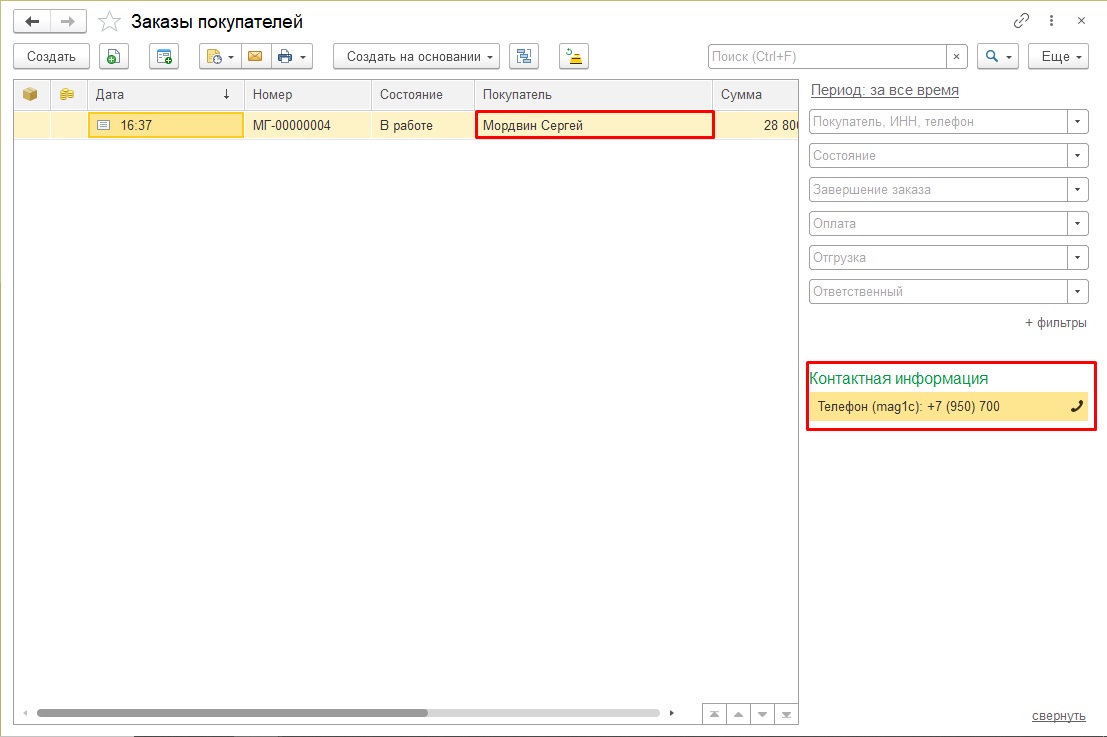Image resolution: width=1107 pixels, height=737 pixels.
Task: Sort by the Покупатель column header
Action: coord(592,95)
